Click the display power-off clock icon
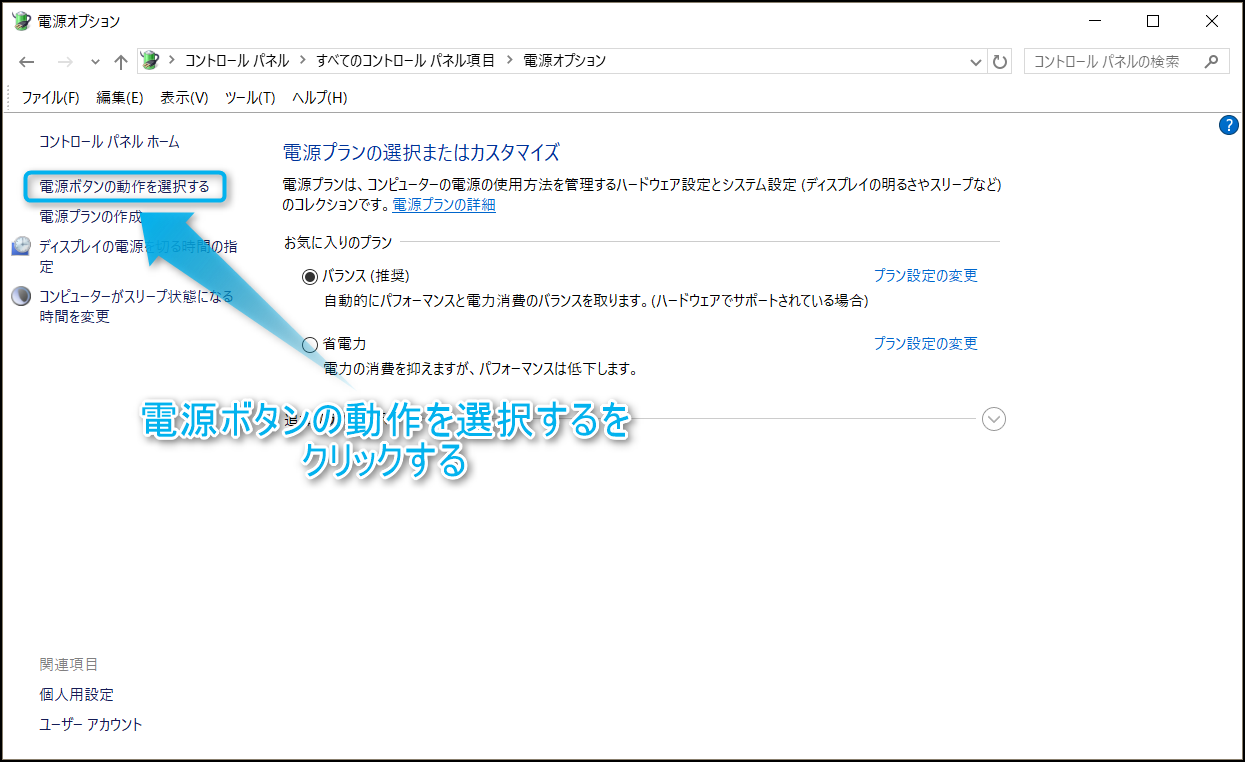 pos(21,247)
